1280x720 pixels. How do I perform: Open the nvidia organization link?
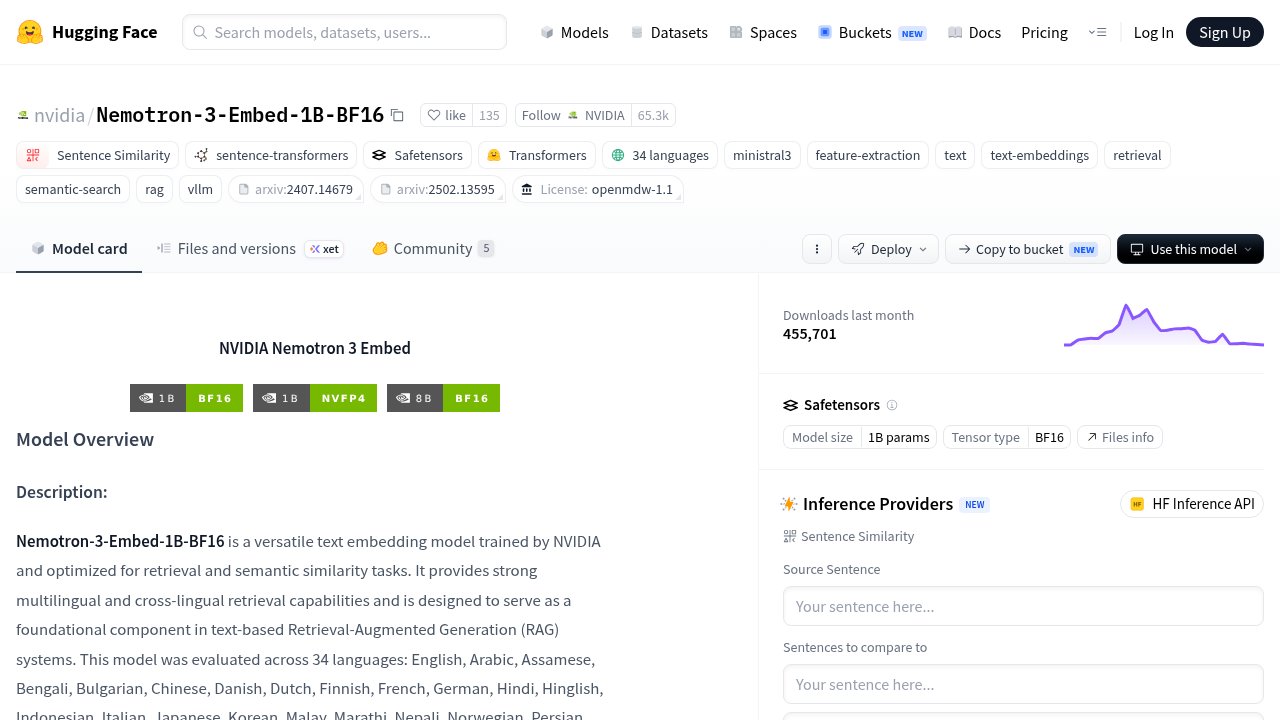[x=59, y=115]
